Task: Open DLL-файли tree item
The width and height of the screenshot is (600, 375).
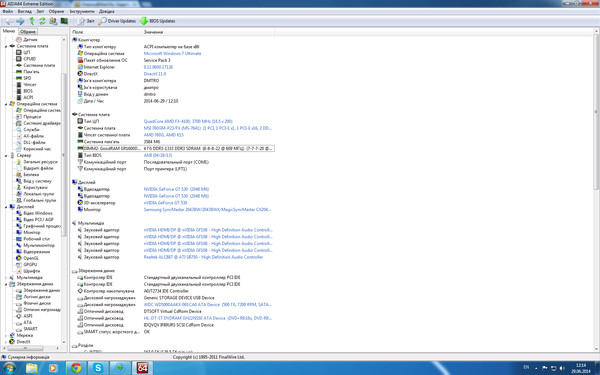Action: (34, 142)
